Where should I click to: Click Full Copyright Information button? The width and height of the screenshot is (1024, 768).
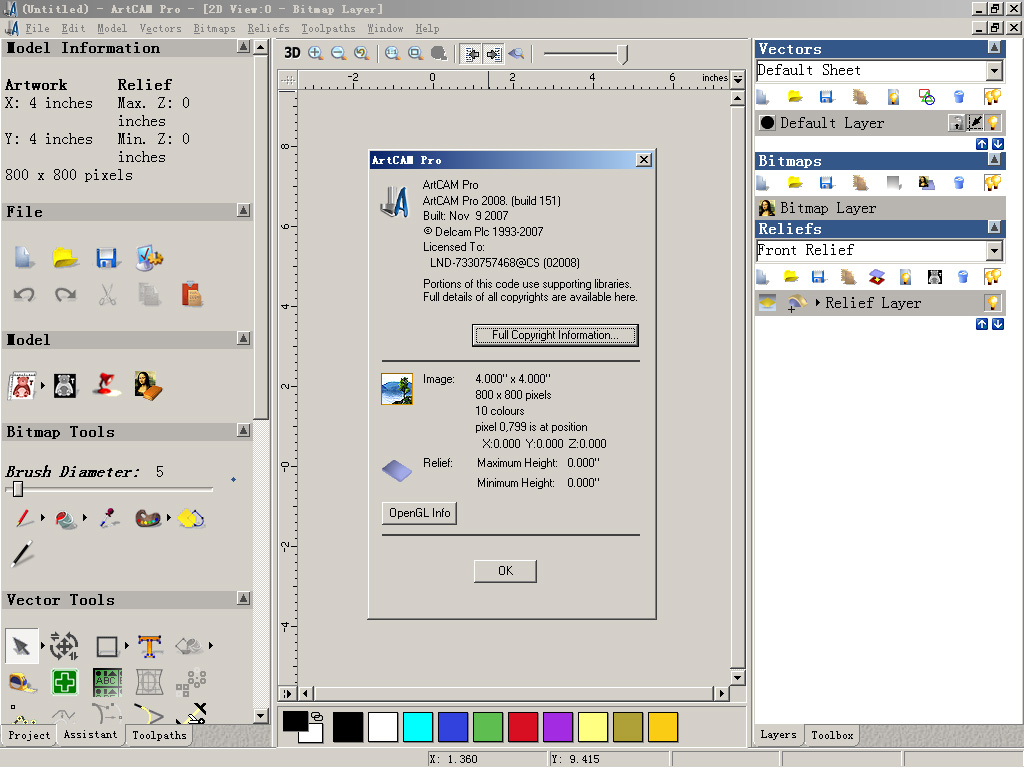555,335
